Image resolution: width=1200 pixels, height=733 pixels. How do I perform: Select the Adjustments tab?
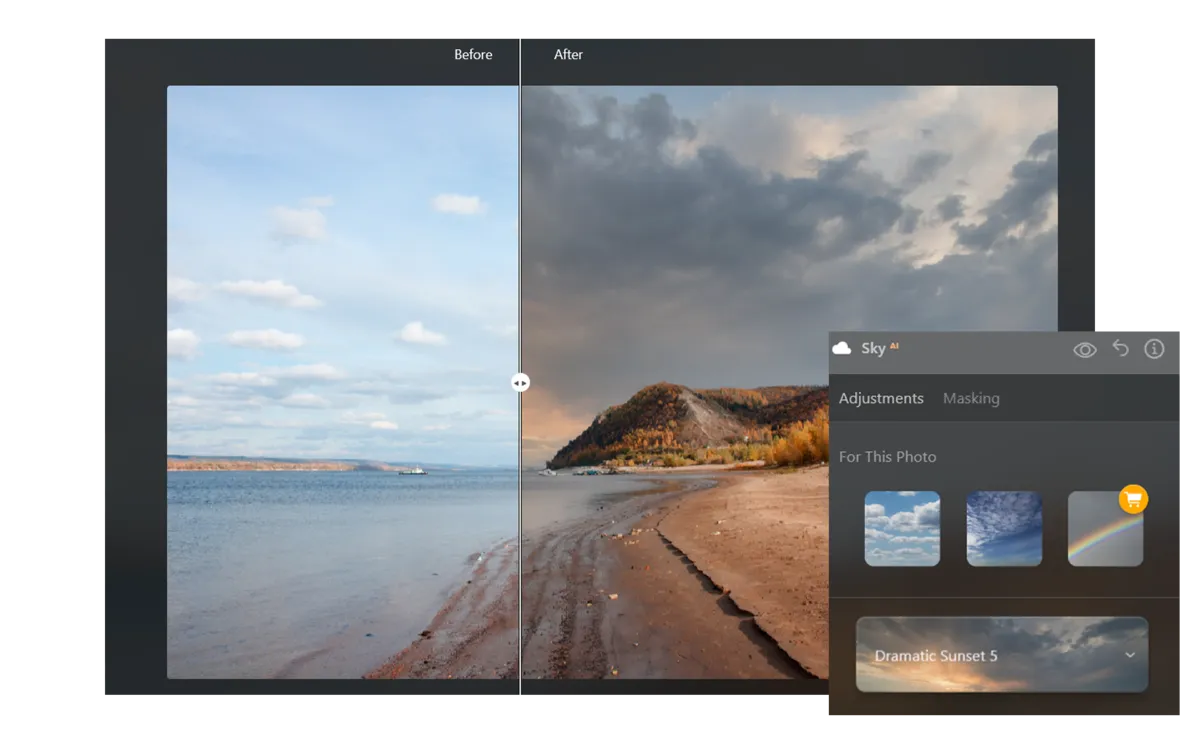[x=881, y=398]
